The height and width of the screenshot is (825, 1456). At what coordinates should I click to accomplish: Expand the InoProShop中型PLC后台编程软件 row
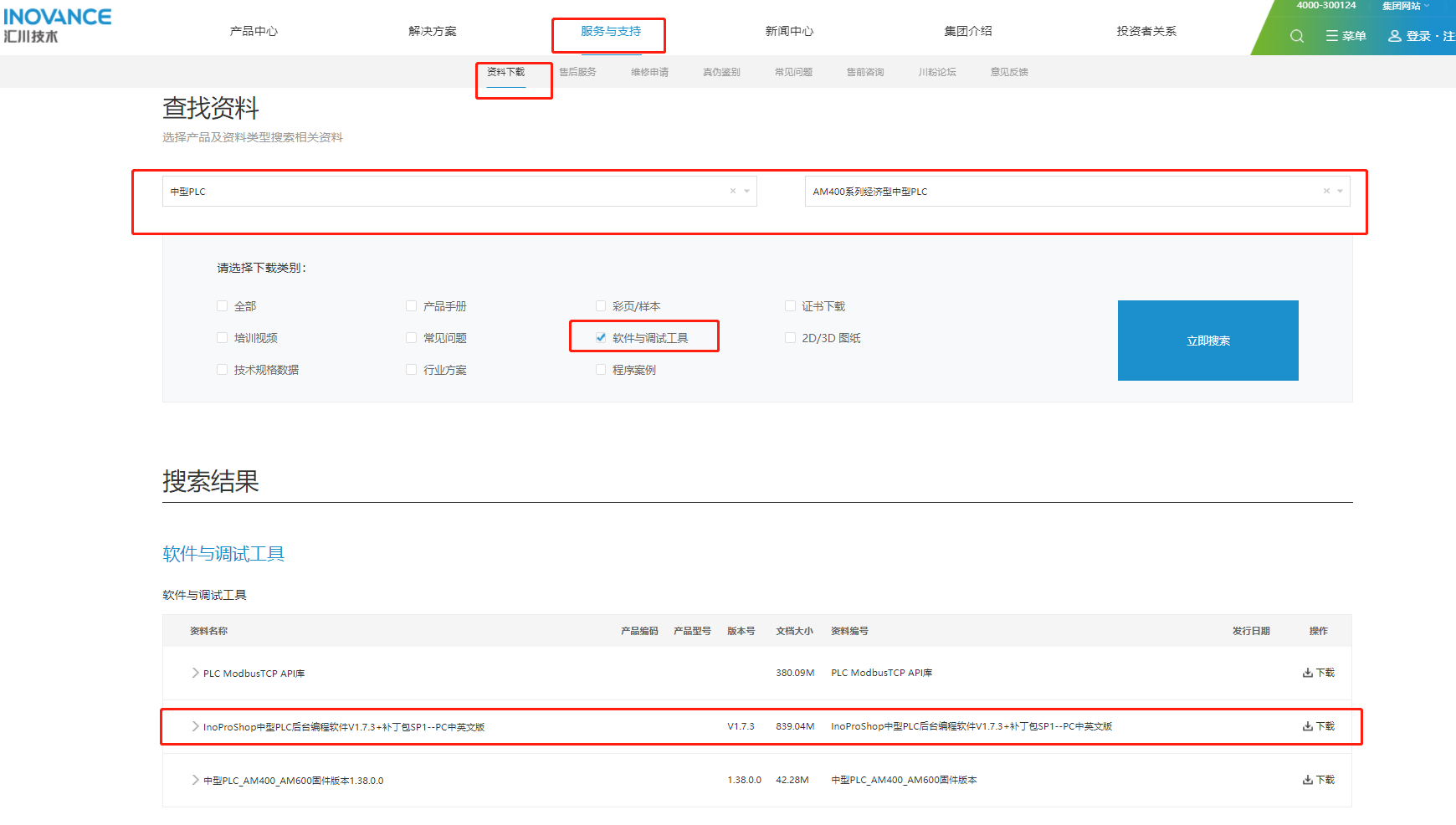click(x=195, y=726)
